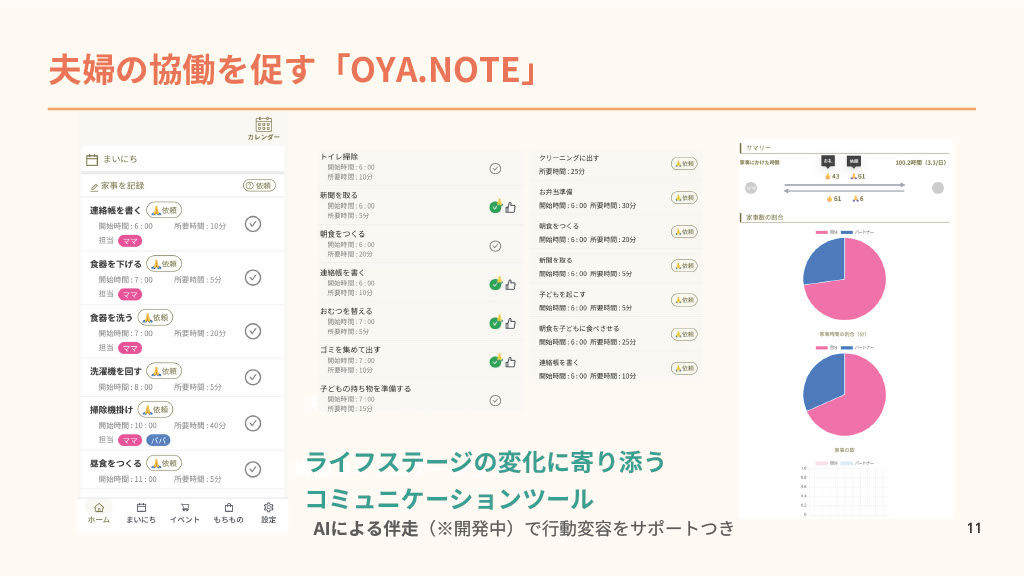Open 設定 gear icon in bottom navigation
Viewport: 1024px width, 577px height.
pos(268,508)
